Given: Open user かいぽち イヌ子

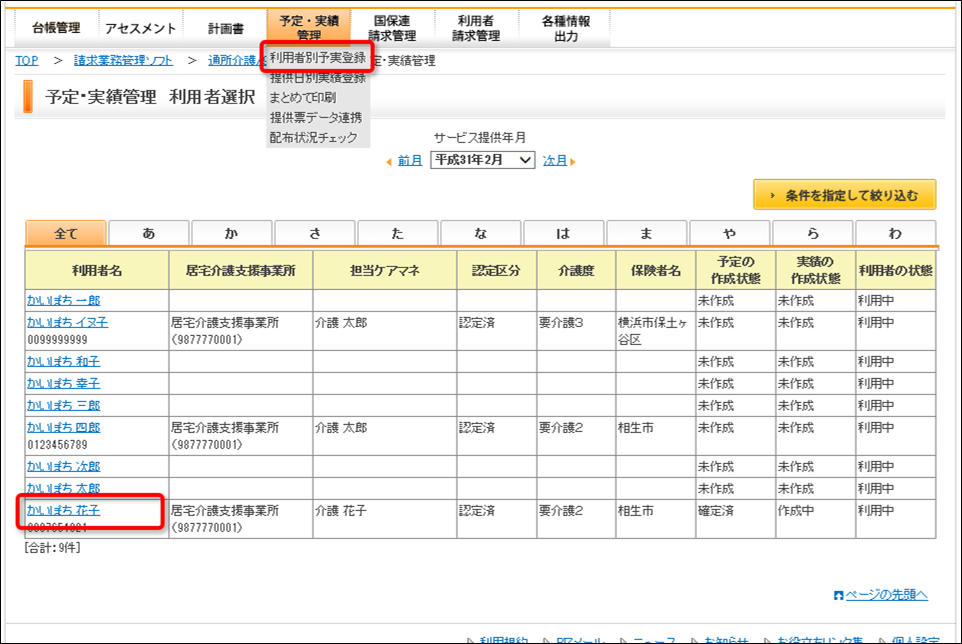Looking at the screenshot, I should click(x=67, y=322).
